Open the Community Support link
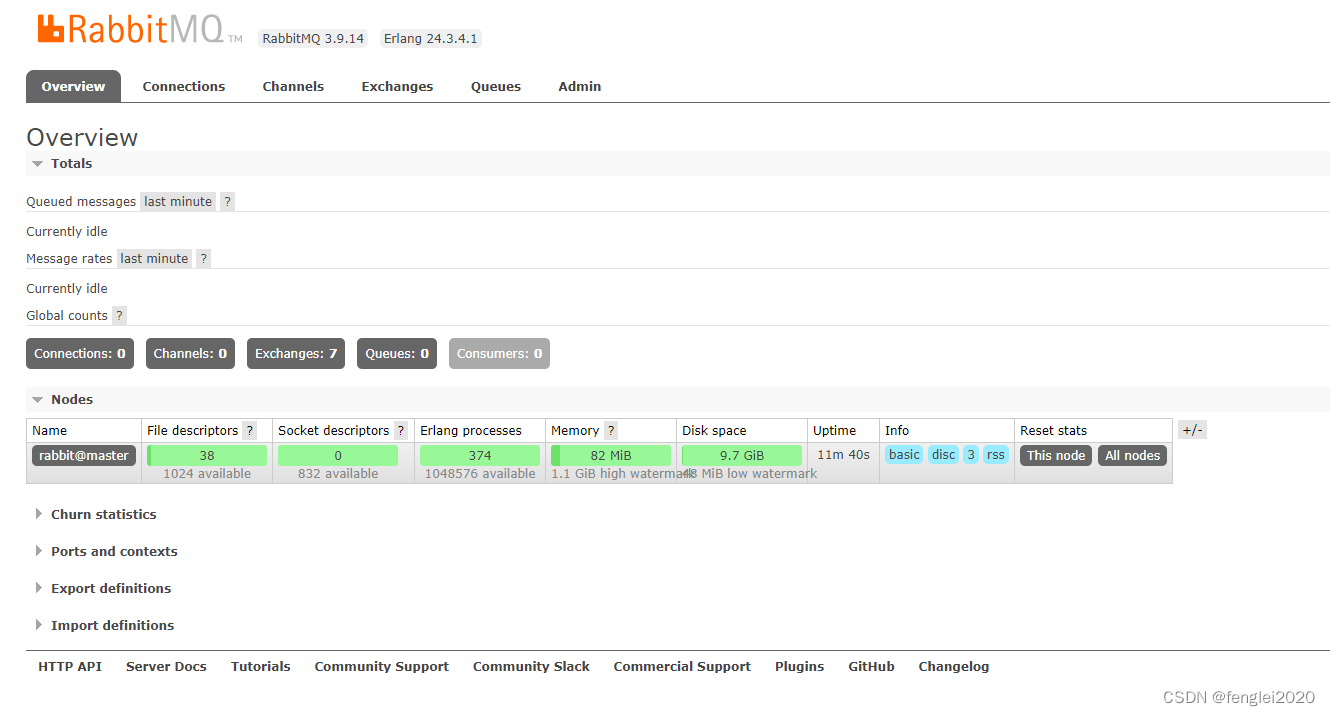Image resolution: width=1330 pixels, height=716 pixels. pos(382,667)
